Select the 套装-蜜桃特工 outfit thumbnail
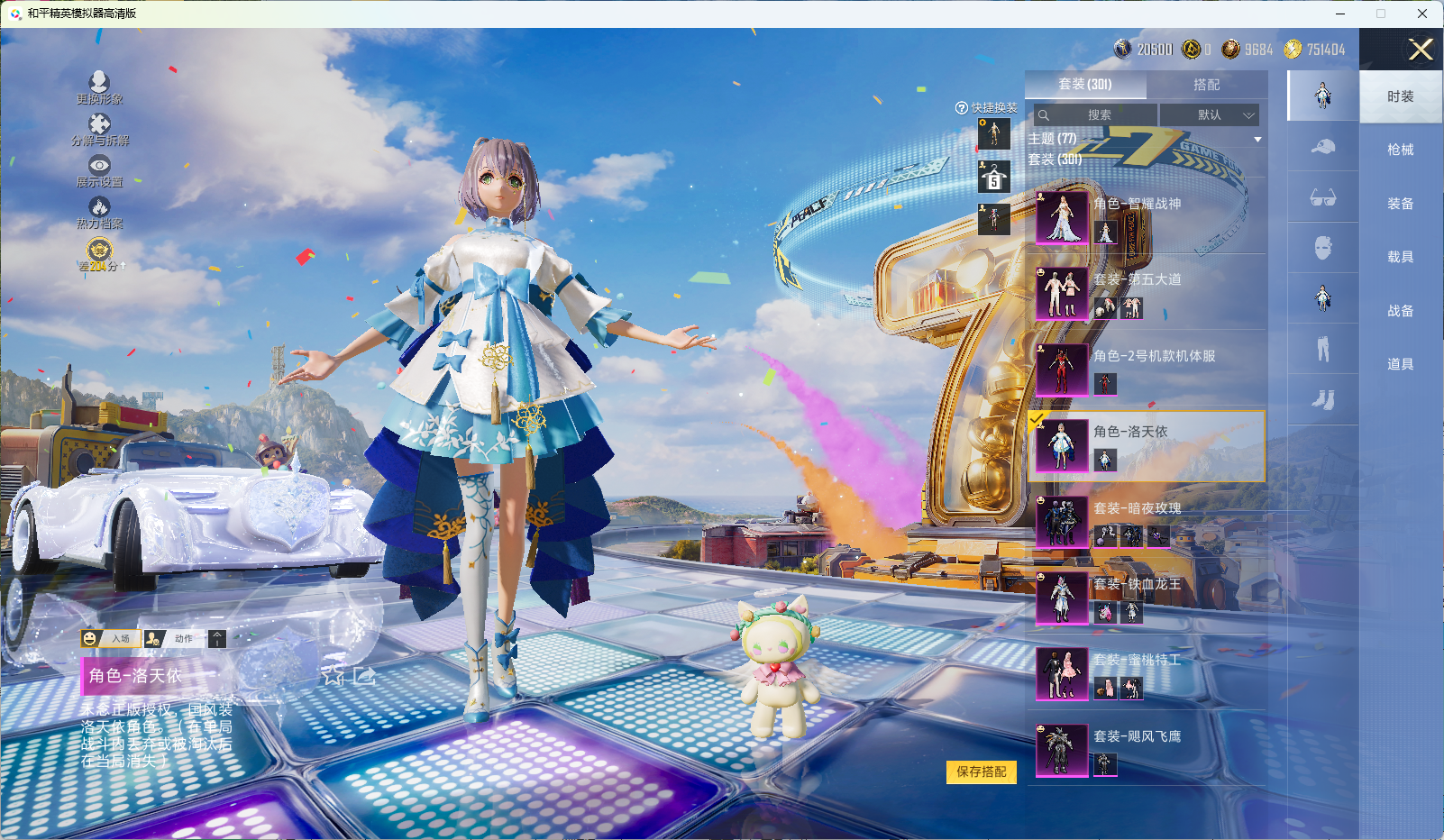1444x840 pixels. (x=1062, y=674)
